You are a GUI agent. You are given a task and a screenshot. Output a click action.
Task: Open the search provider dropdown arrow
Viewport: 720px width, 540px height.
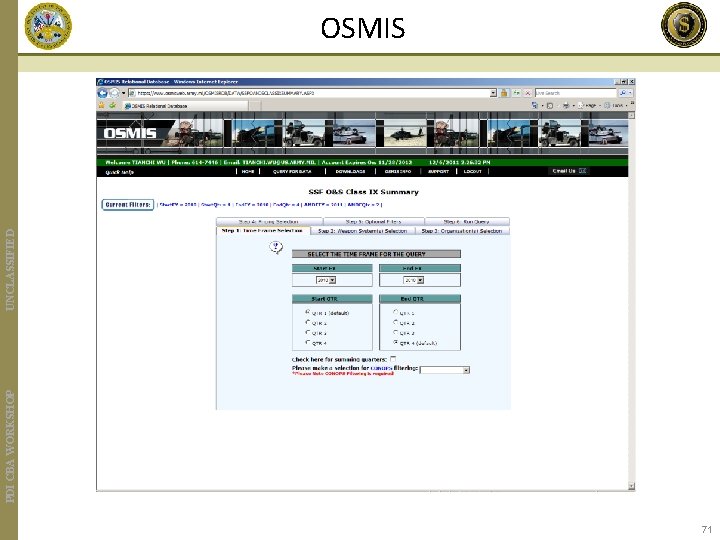631,93
